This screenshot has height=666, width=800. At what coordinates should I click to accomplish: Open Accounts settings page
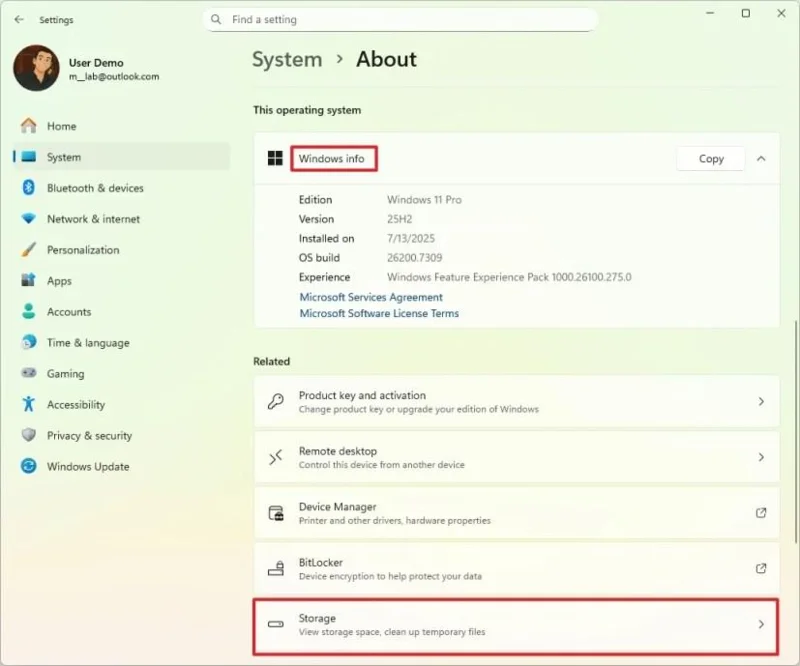point(121,312)
